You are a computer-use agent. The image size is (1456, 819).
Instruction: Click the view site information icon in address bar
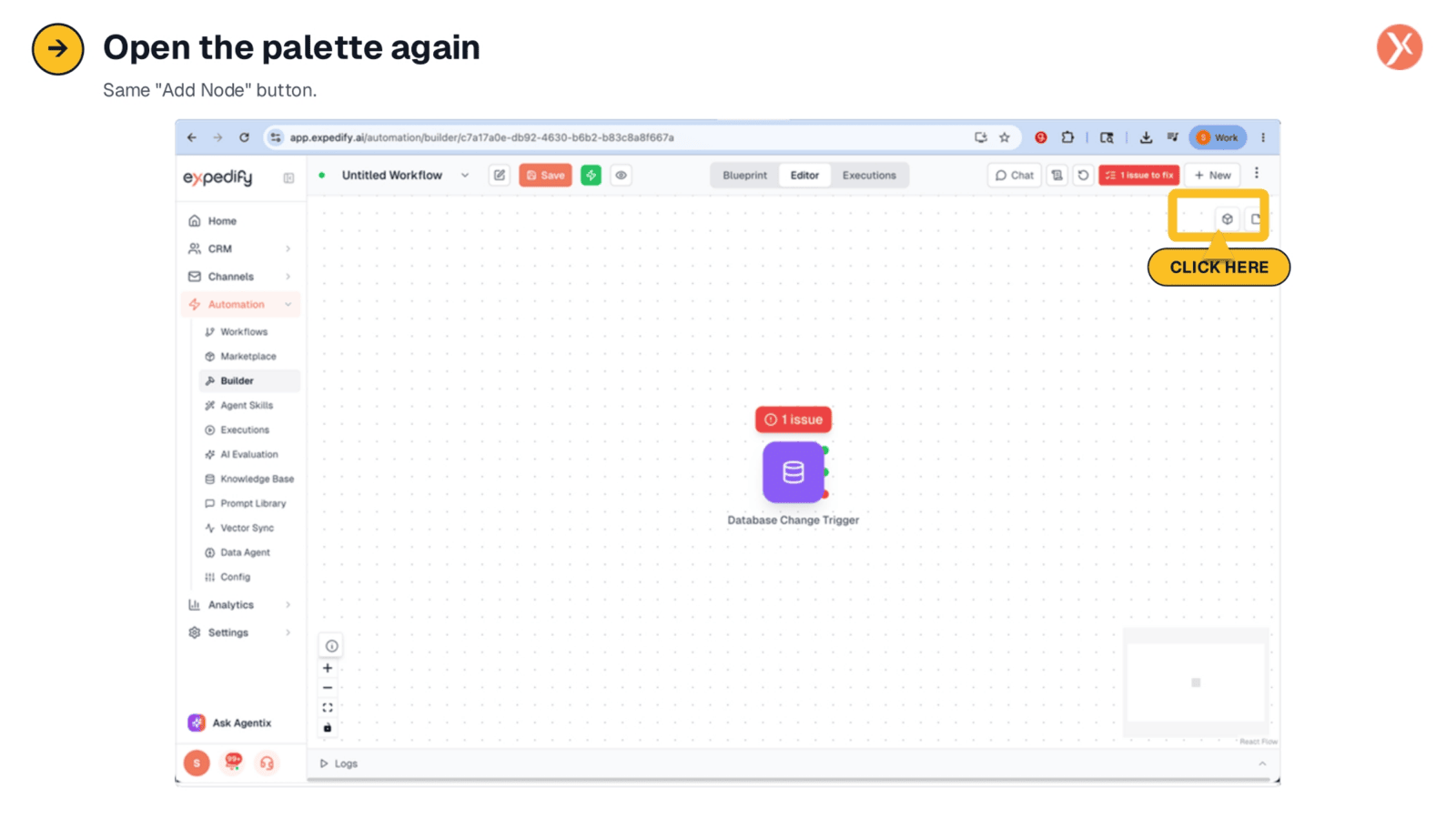pyautogui.click(x=276, y=137)
